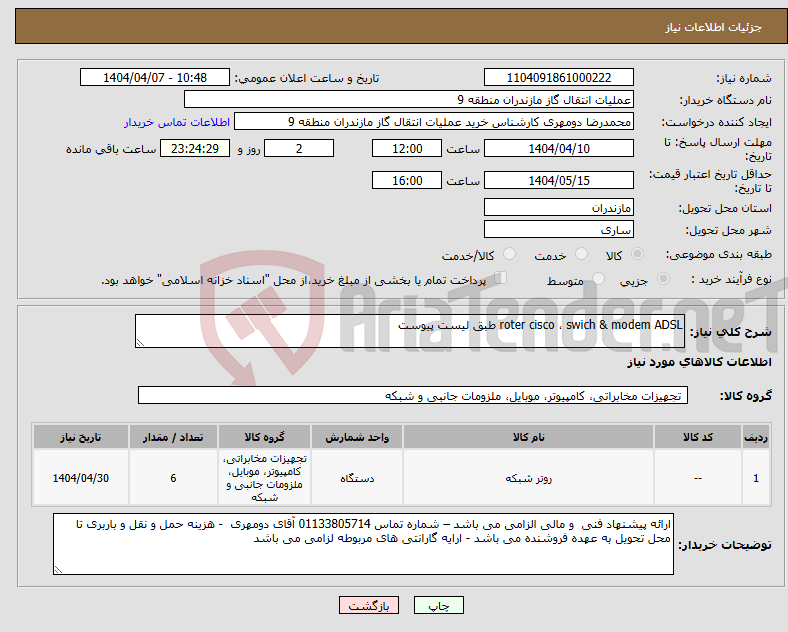The width and height of the screenshot is (788, 632).
Task: Click response deadline date 1404/04/10
Action: click(558, 148)
